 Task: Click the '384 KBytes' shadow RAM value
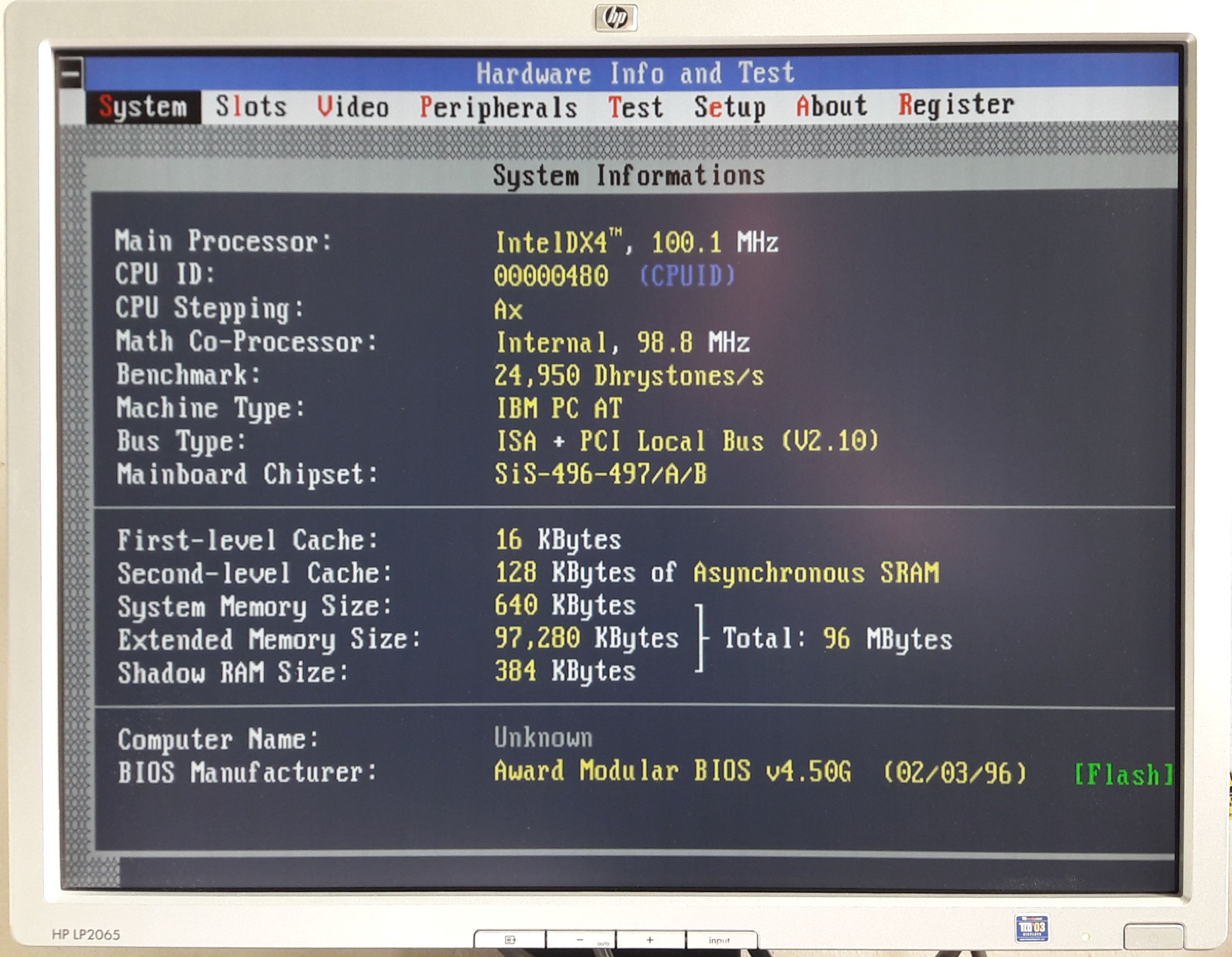[x=565, y=671]
